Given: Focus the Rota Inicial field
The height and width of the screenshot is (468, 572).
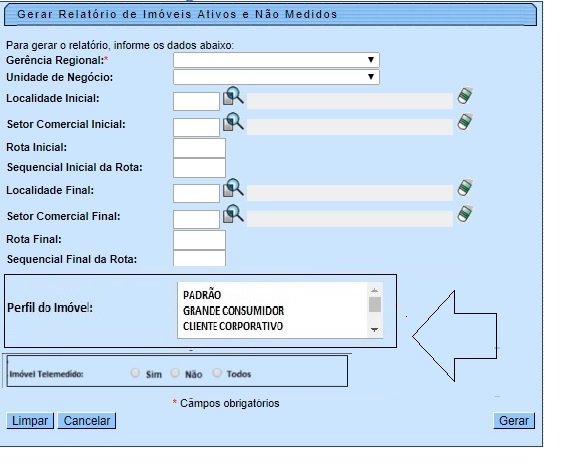Looking at the screenshot, I should point(199,148).
